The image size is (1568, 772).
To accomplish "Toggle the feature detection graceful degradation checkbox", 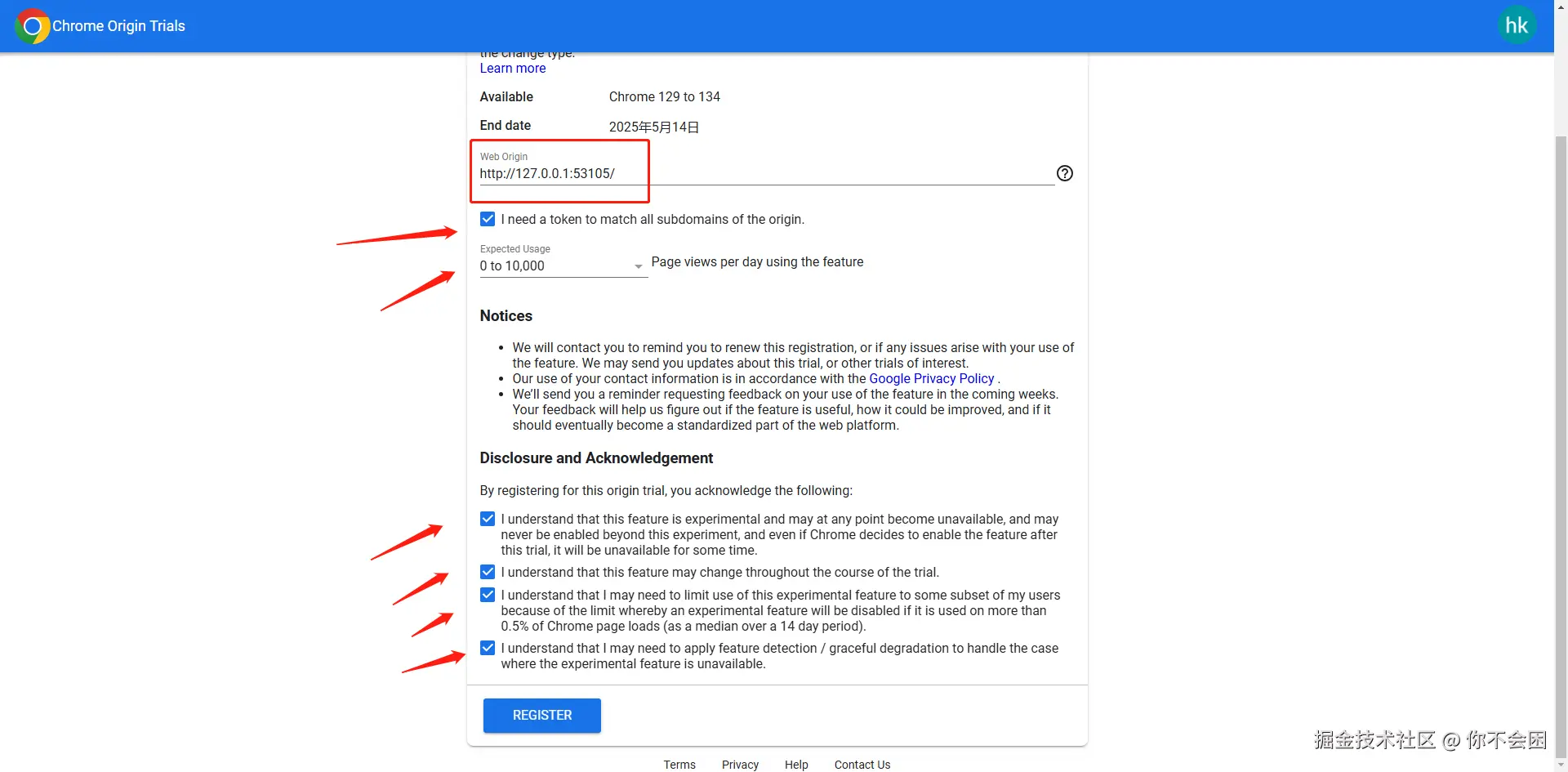I will 488,648.
